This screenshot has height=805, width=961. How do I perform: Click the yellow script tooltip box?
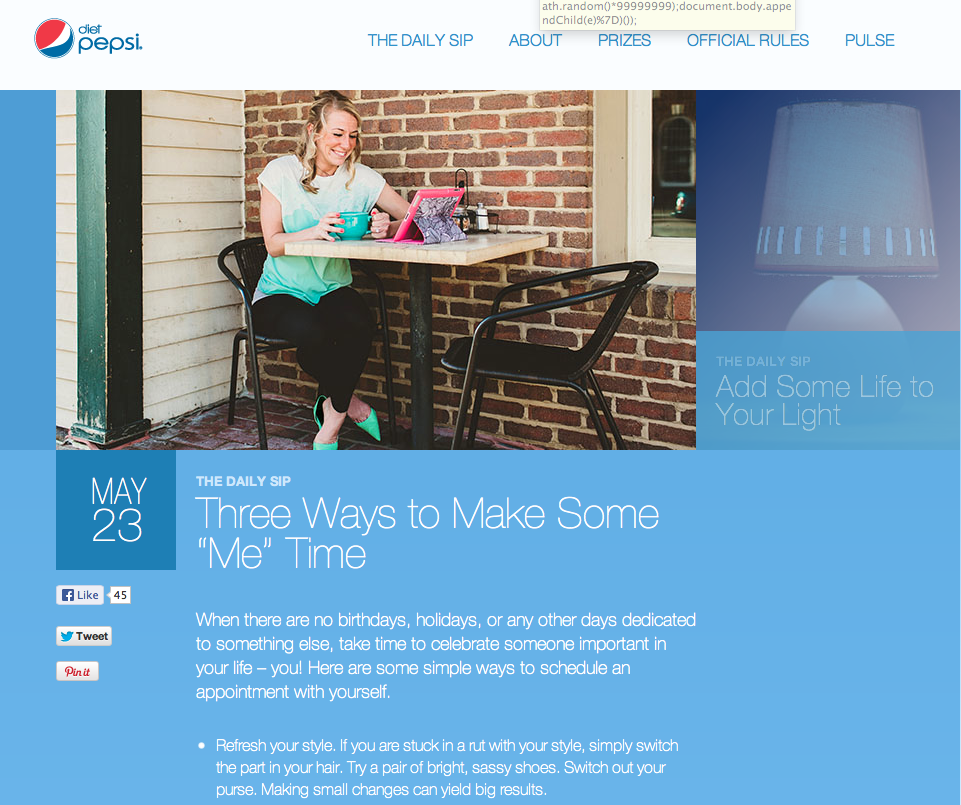[667, 15]
